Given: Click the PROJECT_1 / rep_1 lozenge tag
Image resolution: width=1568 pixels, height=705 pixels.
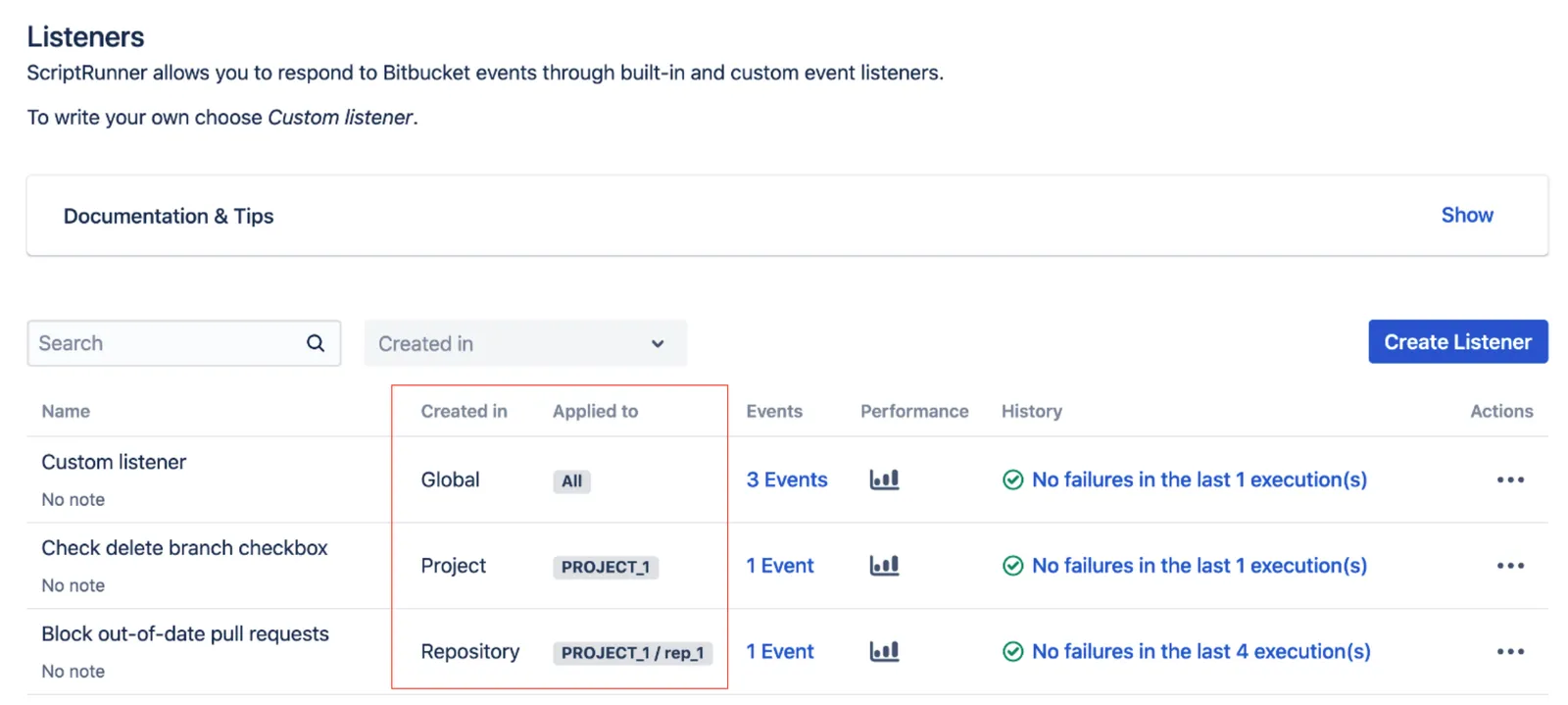Looking at the screenshot, I should 633,653.
